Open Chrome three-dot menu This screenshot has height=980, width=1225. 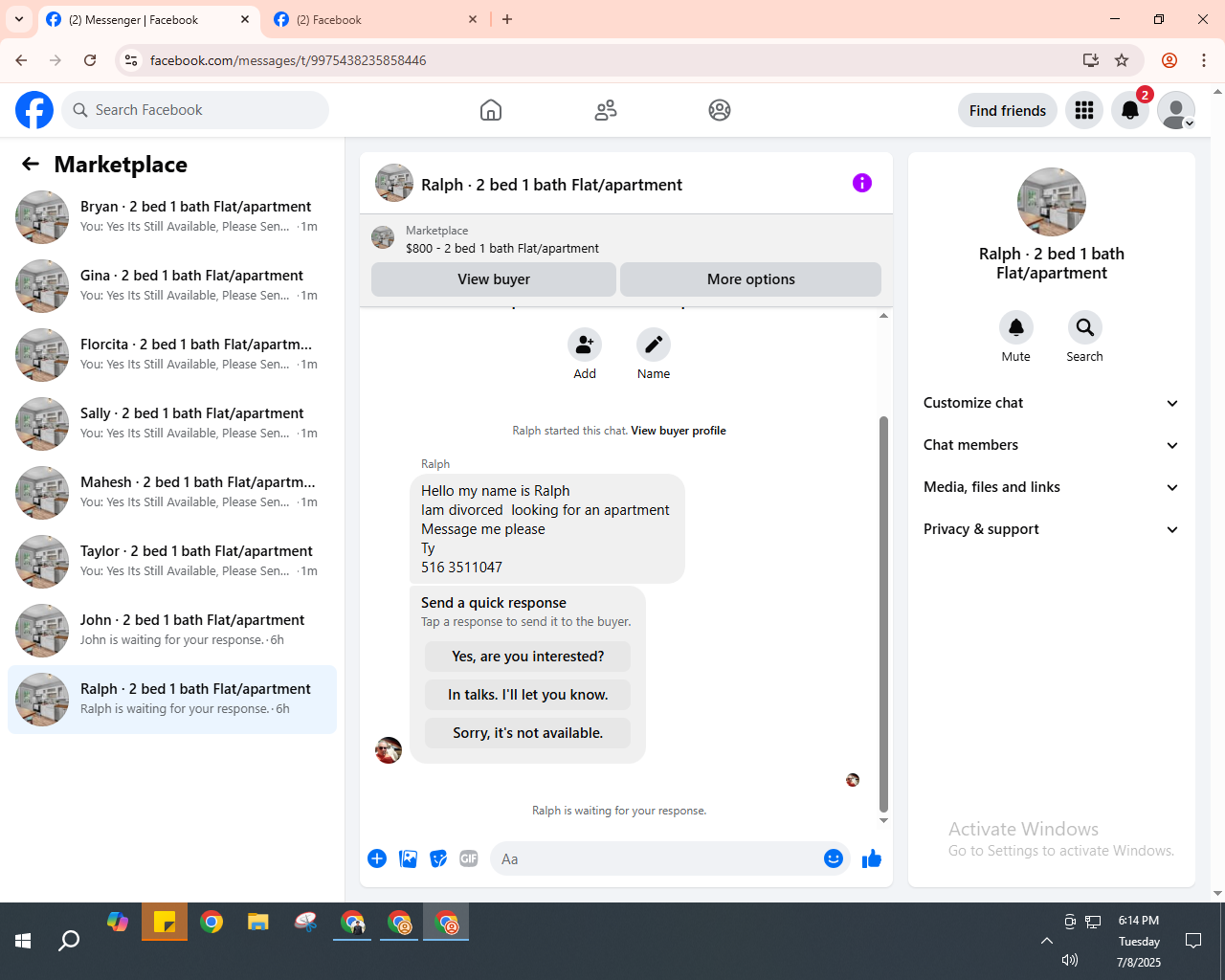pyautogui.click(x=1204, y=60)
